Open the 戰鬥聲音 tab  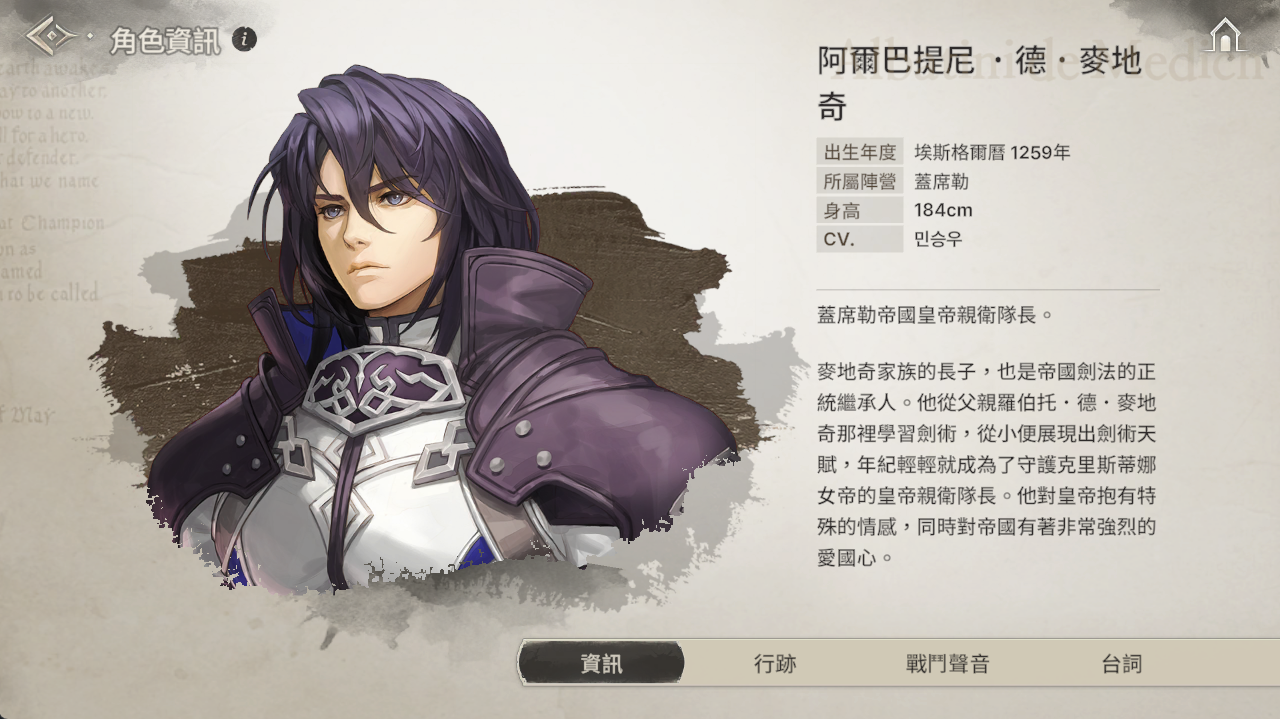[x=947, y=663]
